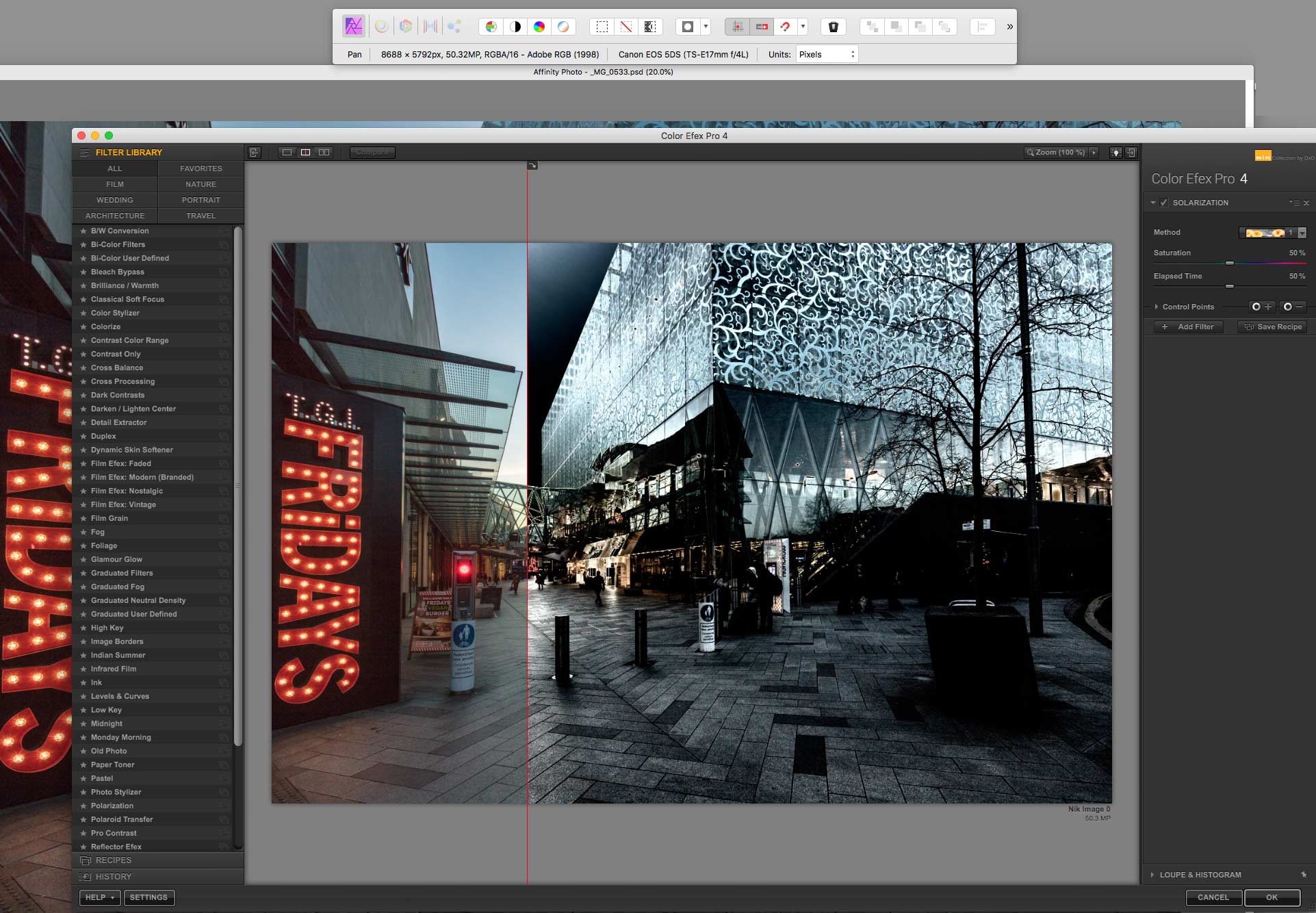Image resolution: width=1316 pixels, height=913 pixels.
Task: Click the SETTINGS button
Action: (x=149, y=897)
